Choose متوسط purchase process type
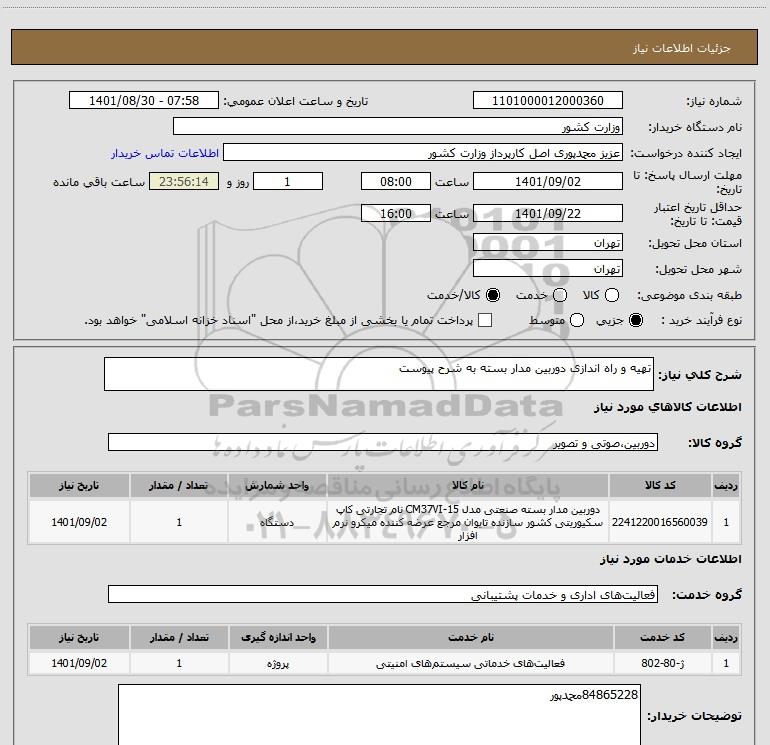Screen dimensions: 770x745 [x=577, y=320]
